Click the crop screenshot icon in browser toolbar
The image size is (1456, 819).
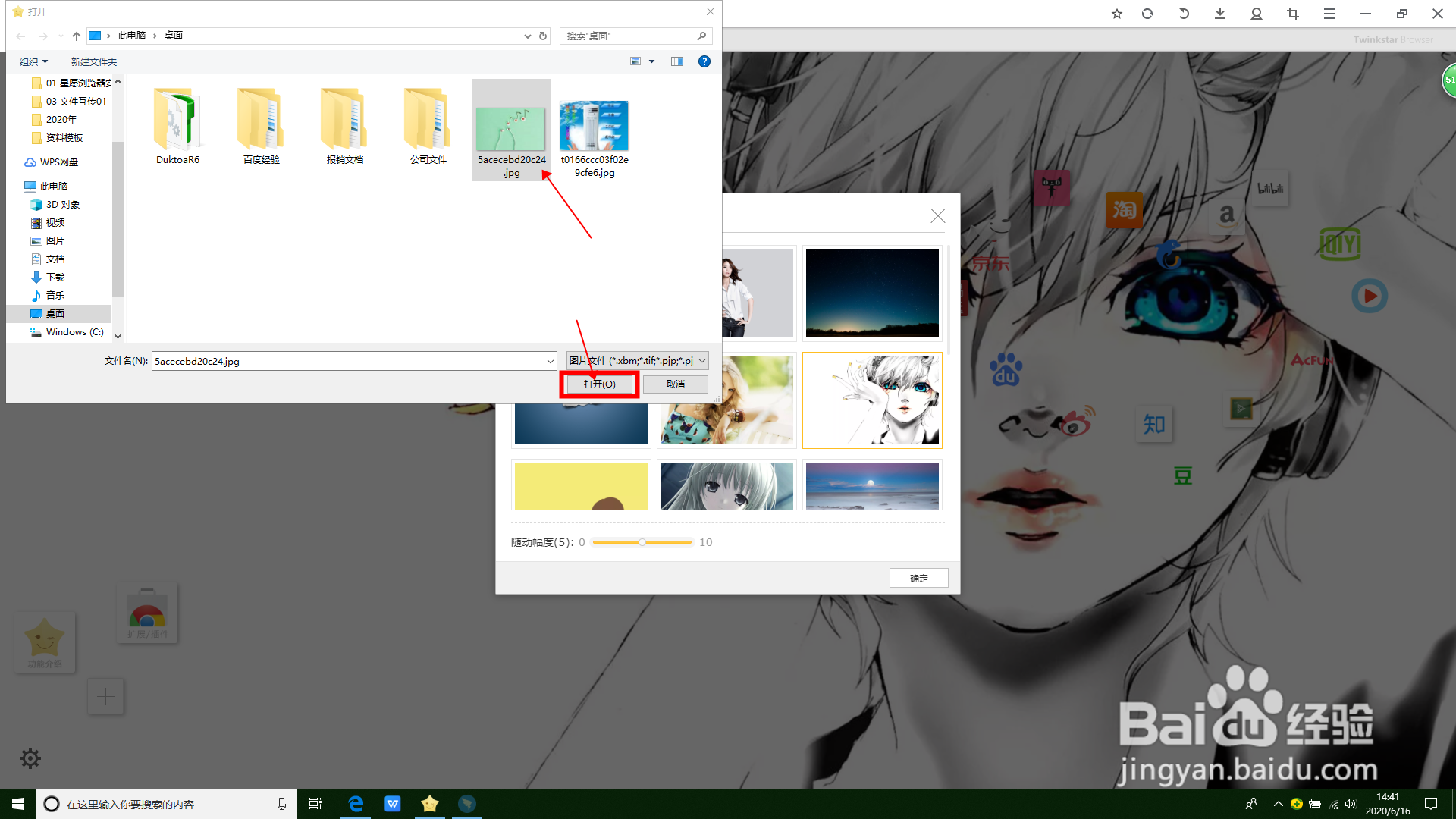click(1293, 14)
